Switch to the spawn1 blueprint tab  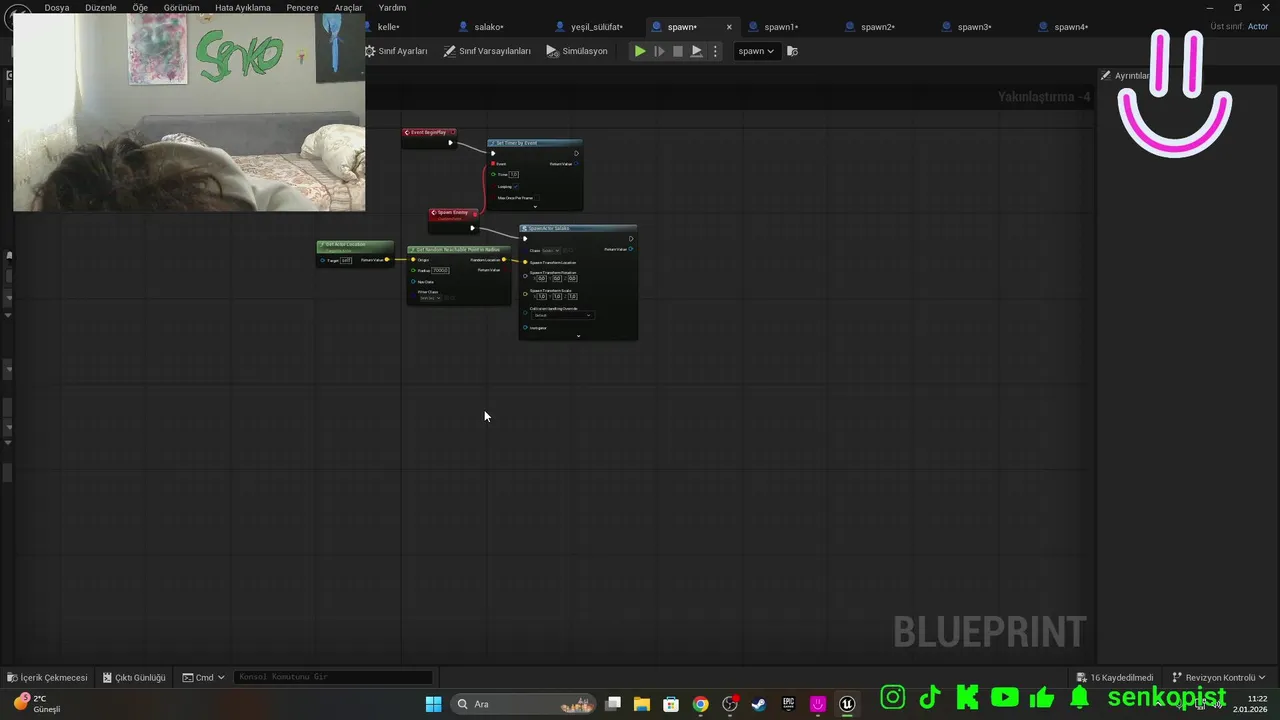(x=781, y=27)
